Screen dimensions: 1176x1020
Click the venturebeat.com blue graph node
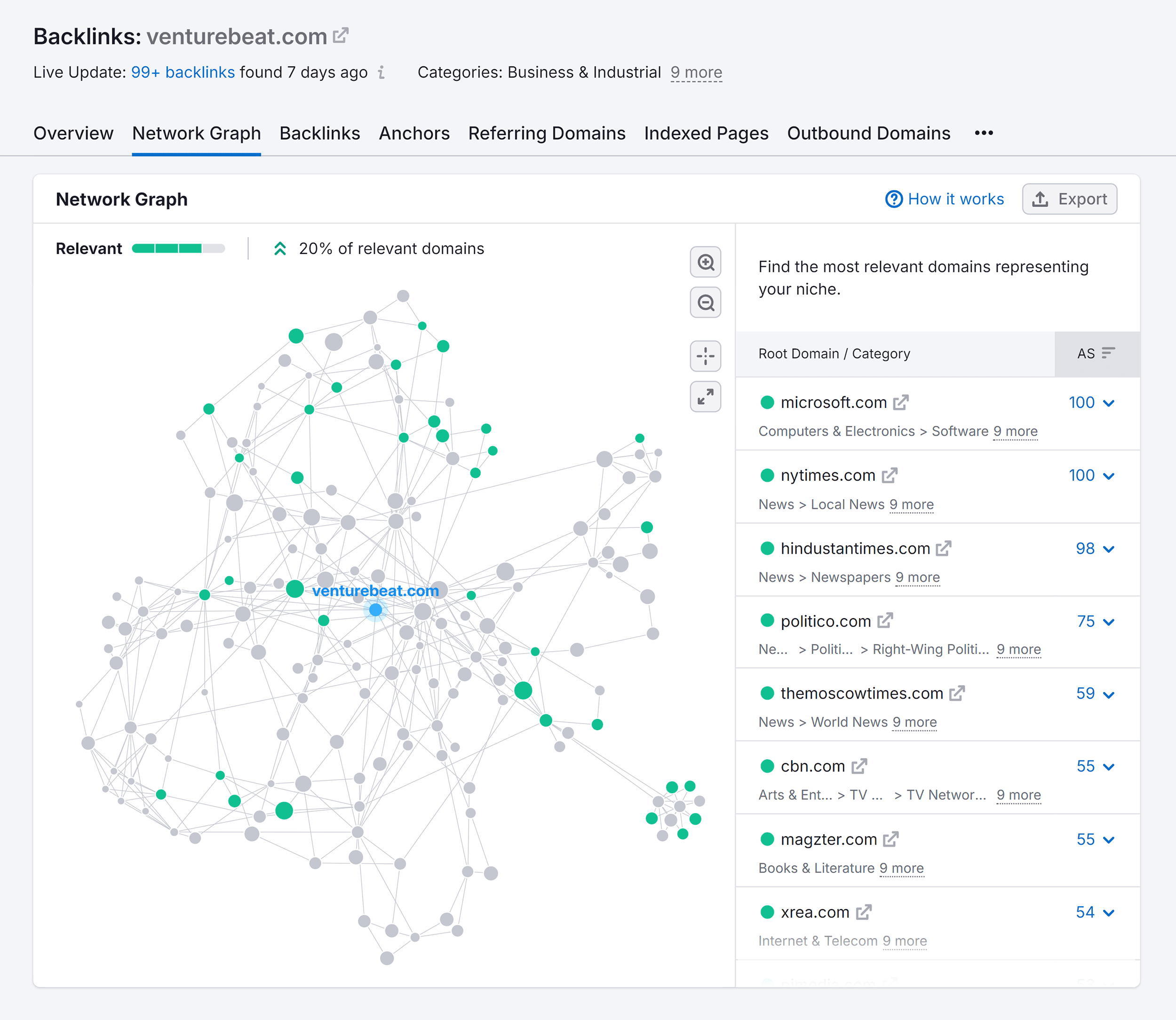pyautogui.click(x=375, y=610)
